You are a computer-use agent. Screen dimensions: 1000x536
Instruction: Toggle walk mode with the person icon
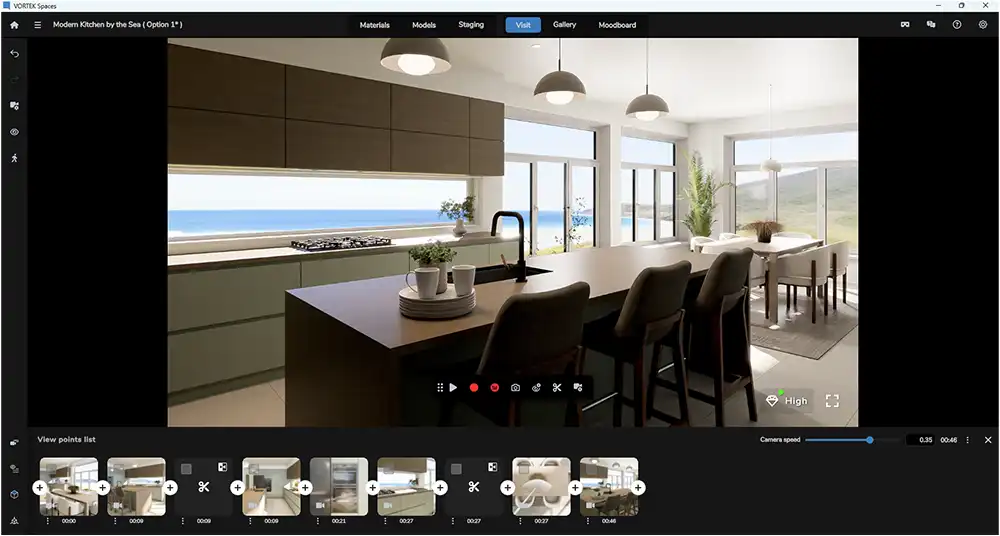tap(14, 158)
